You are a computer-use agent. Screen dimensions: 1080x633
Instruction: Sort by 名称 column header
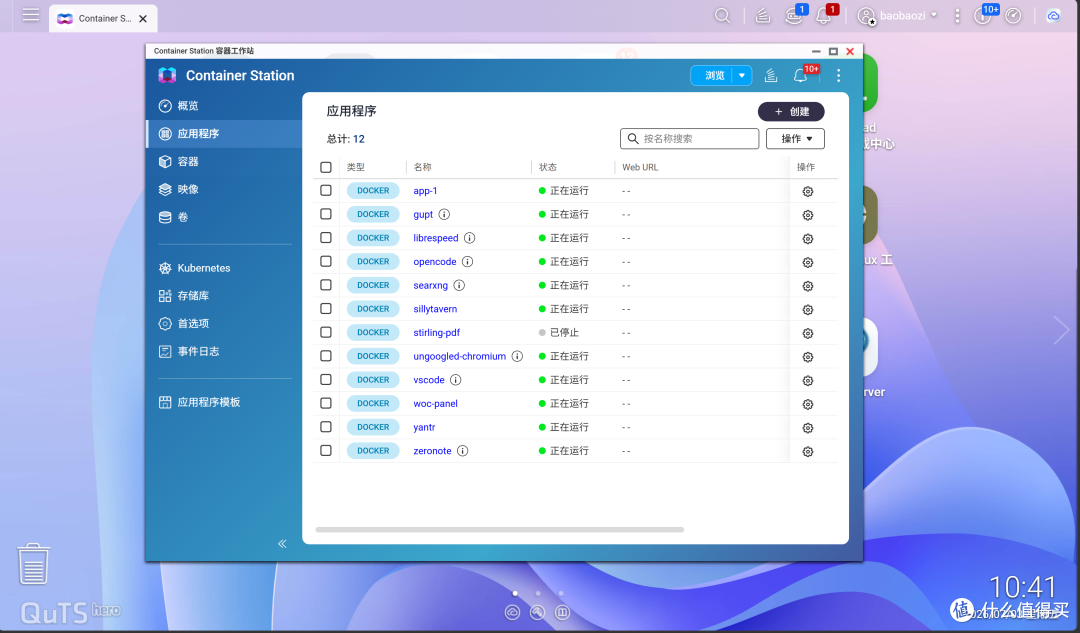click(x=422, y=167)
